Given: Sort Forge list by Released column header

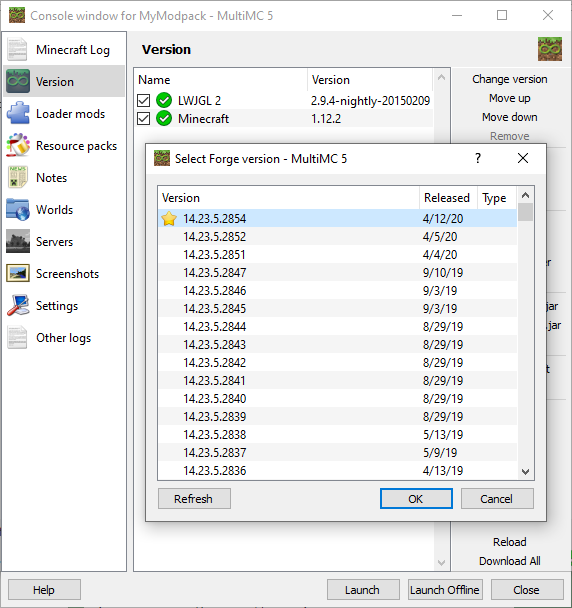Looking at the screenshot, I should tap(448, 198).
